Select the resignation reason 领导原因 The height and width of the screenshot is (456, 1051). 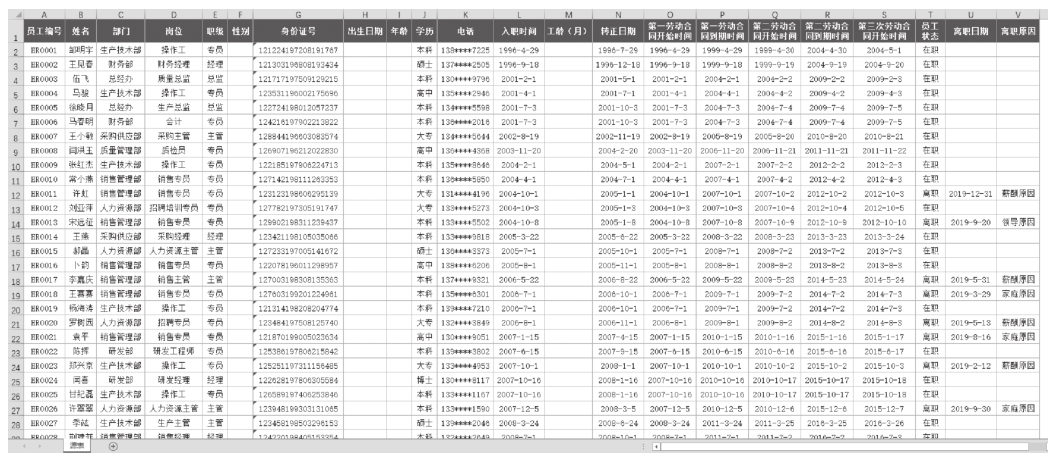point(1017,223)
